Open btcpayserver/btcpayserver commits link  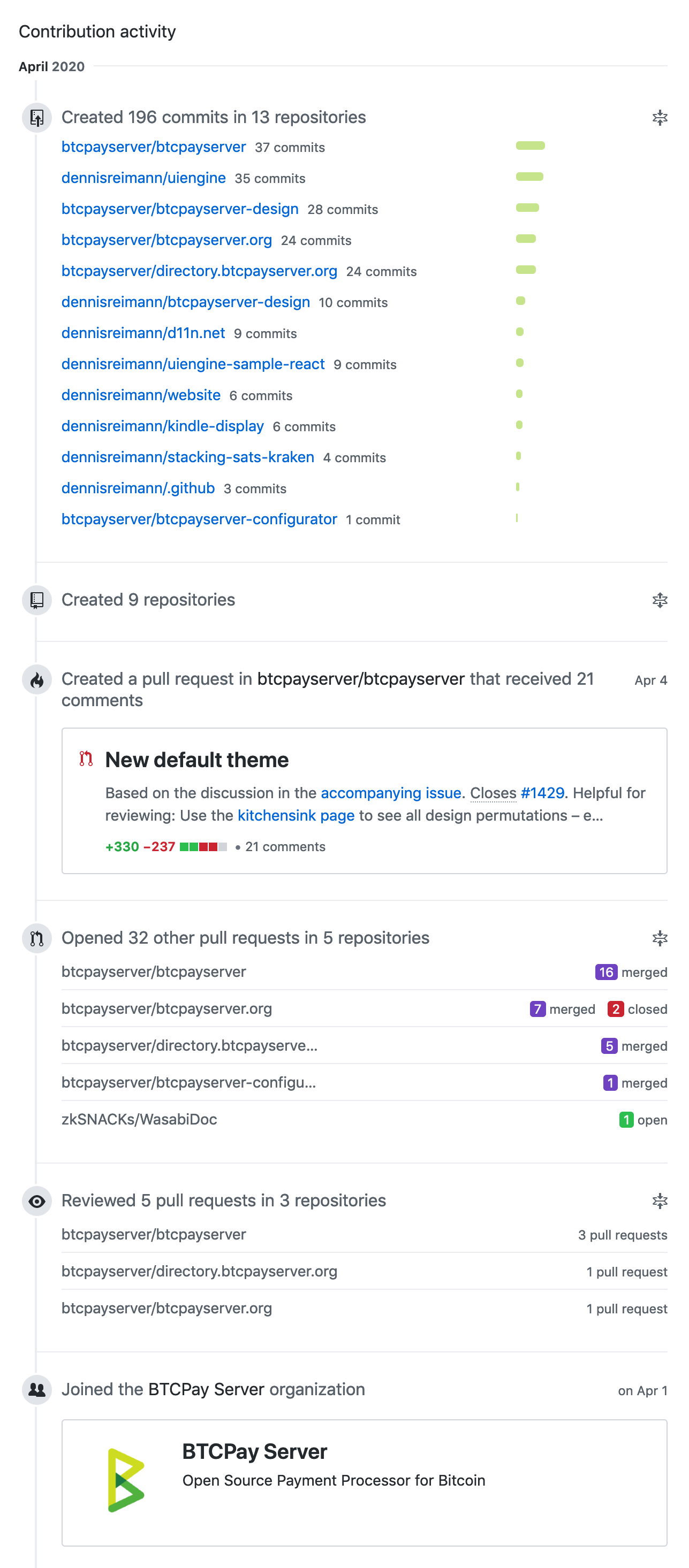(154, 147)
